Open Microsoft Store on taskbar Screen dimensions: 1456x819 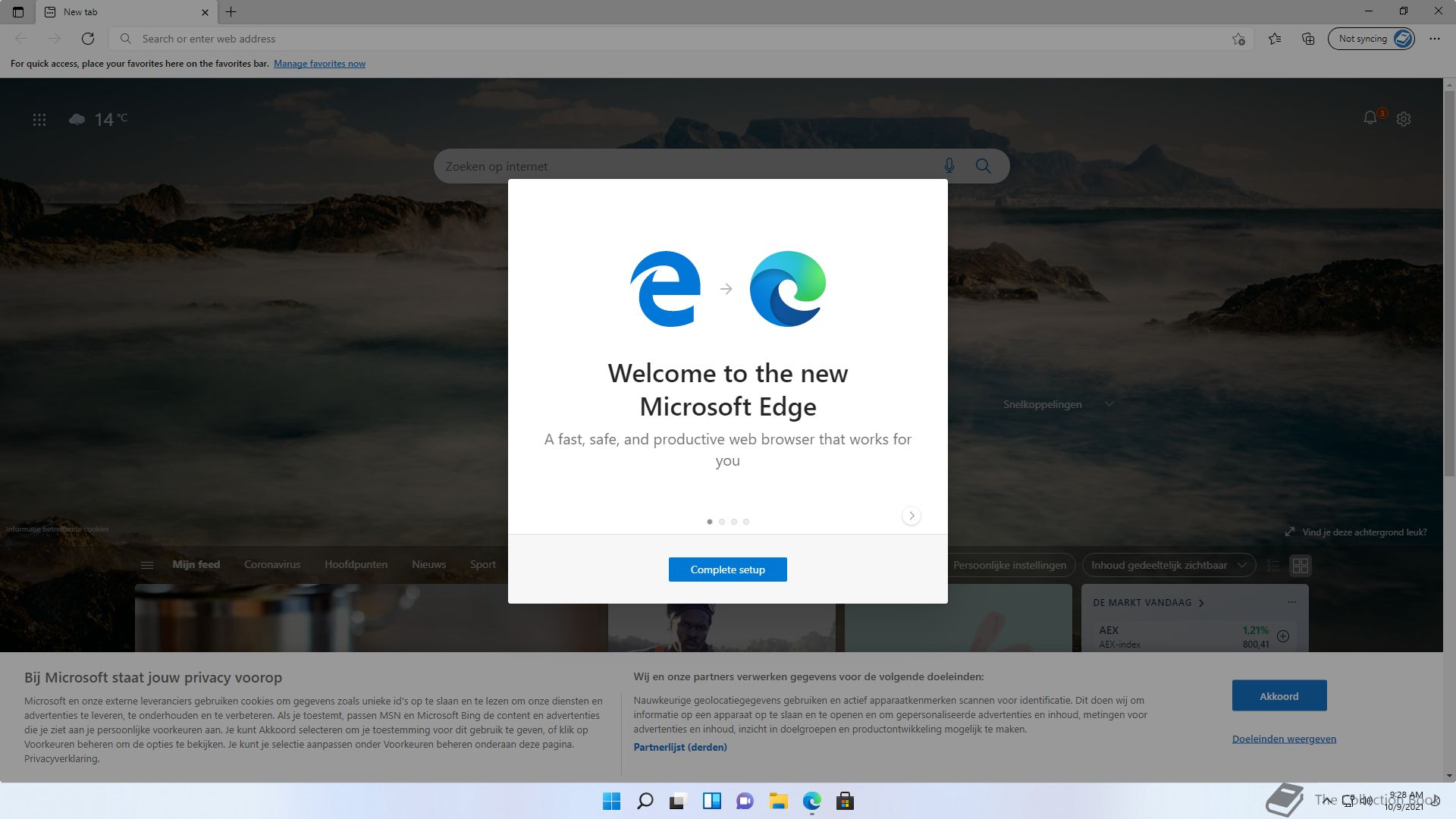pos(845,801)
